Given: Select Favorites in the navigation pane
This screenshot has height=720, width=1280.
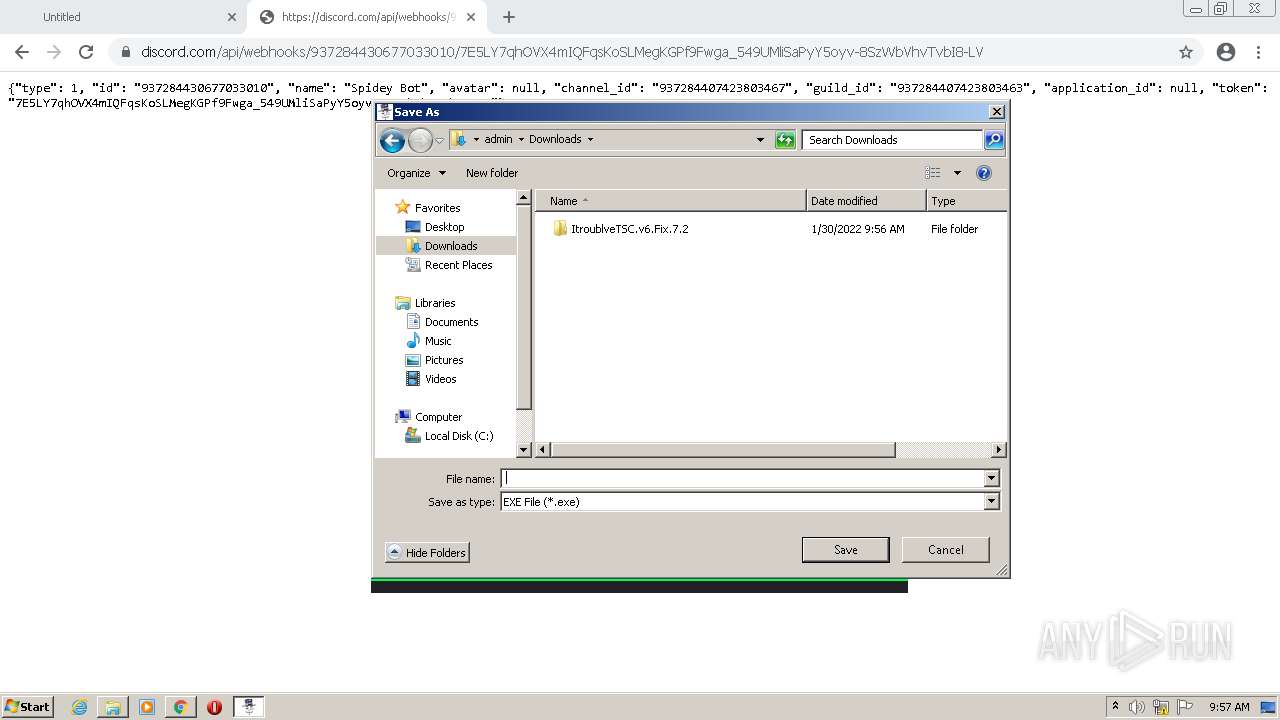Looking at the screenshot, I should 437,208.
